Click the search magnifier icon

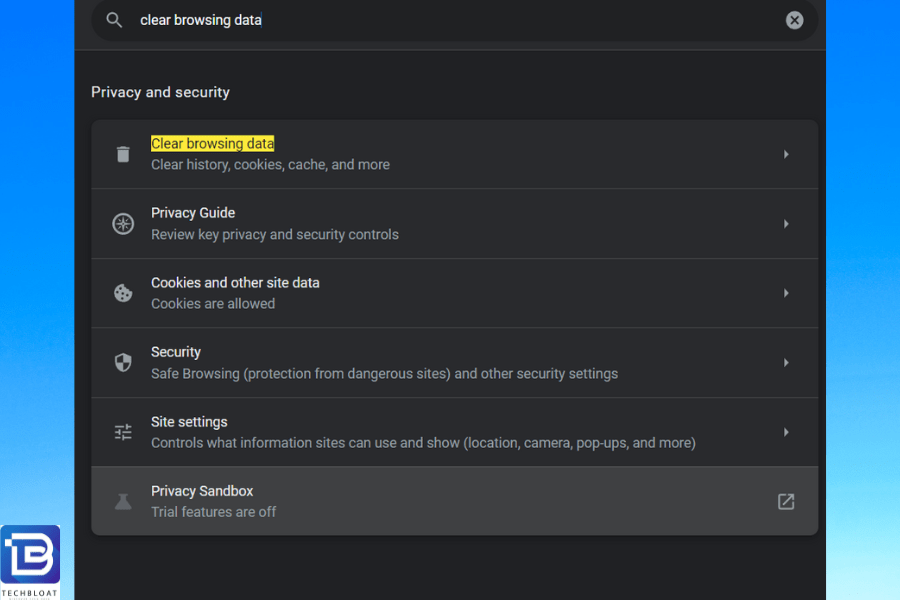pos(114,20)
